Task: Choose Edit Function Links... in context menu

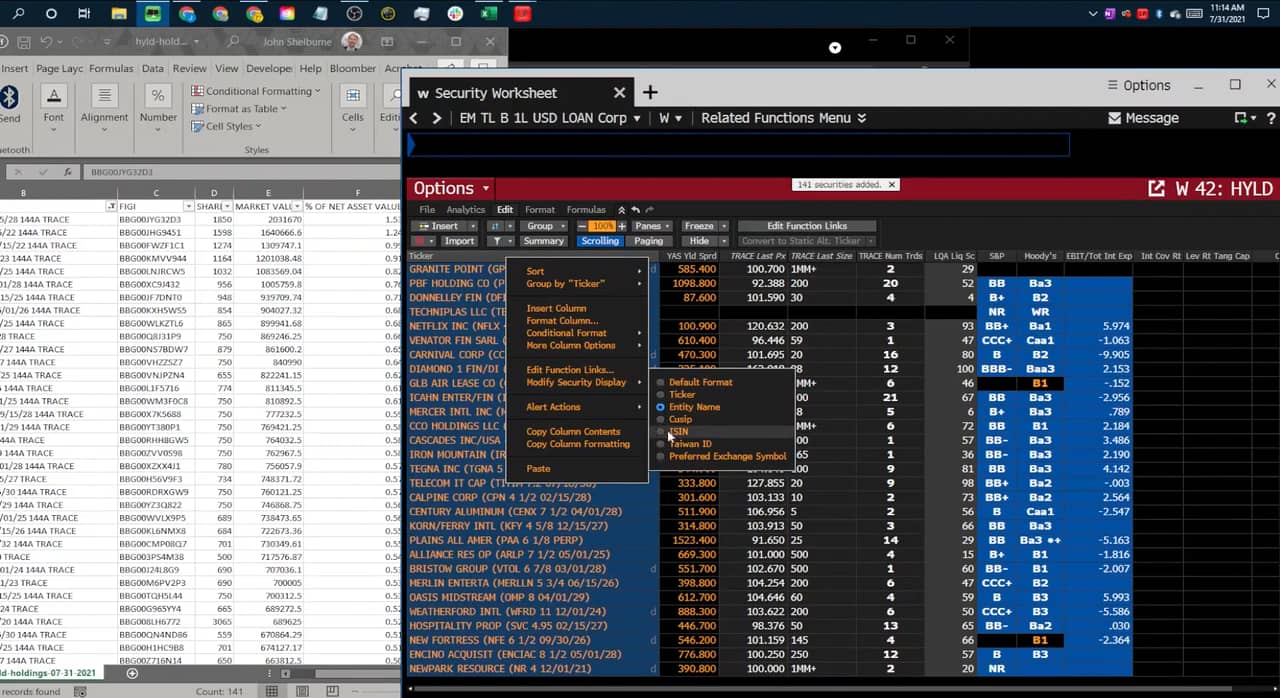Action: pos(570,370)
